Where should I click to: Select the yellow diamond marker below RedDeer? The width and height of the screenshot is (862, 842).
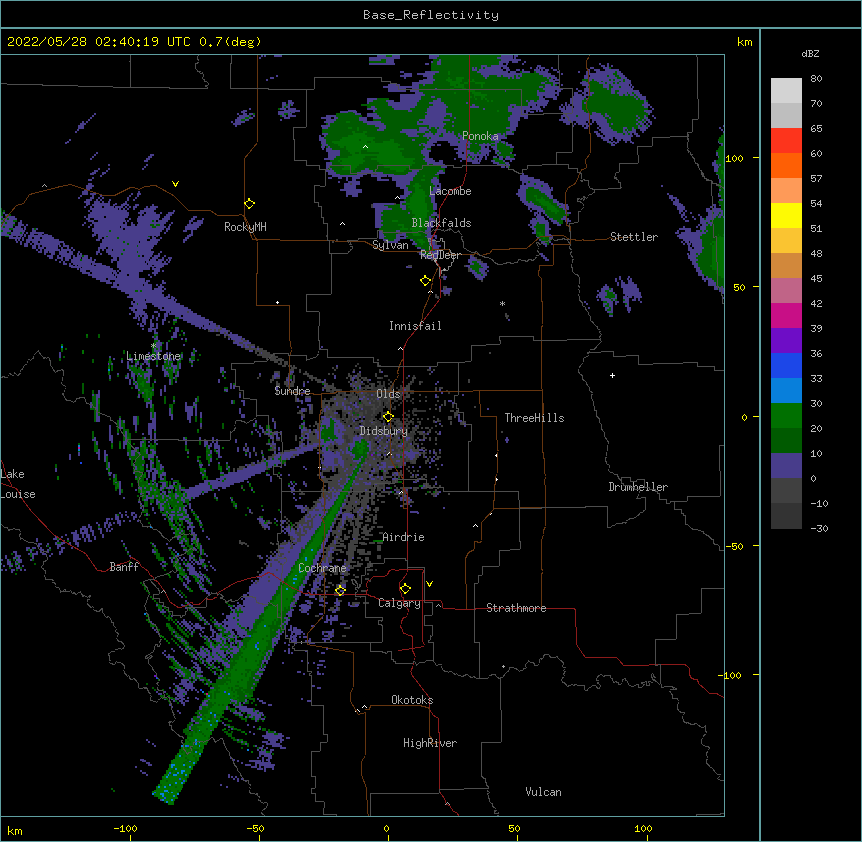point(425,281)
